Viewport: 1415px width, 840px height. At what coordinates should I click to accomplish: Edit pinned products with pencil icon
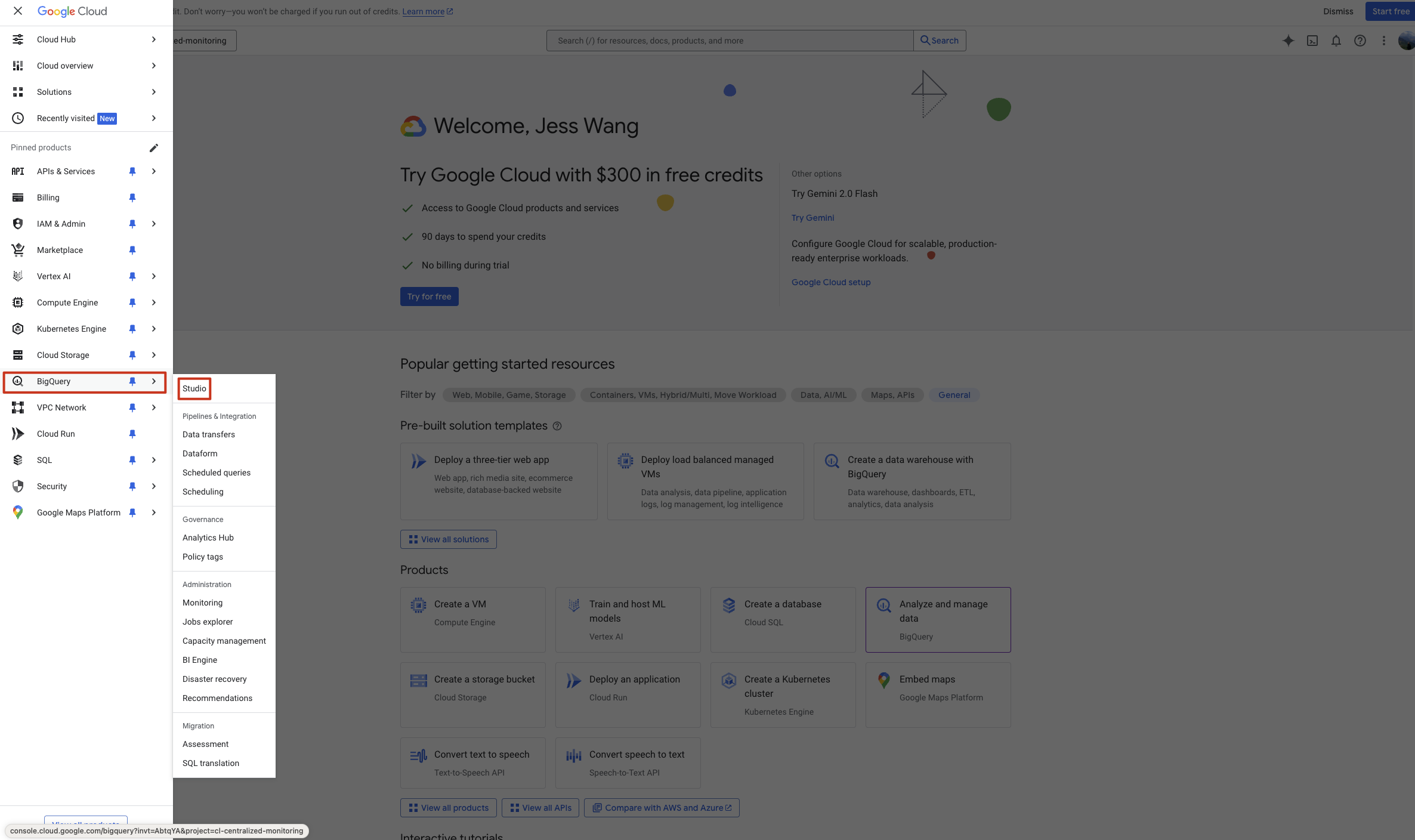(x=154, y=147)
